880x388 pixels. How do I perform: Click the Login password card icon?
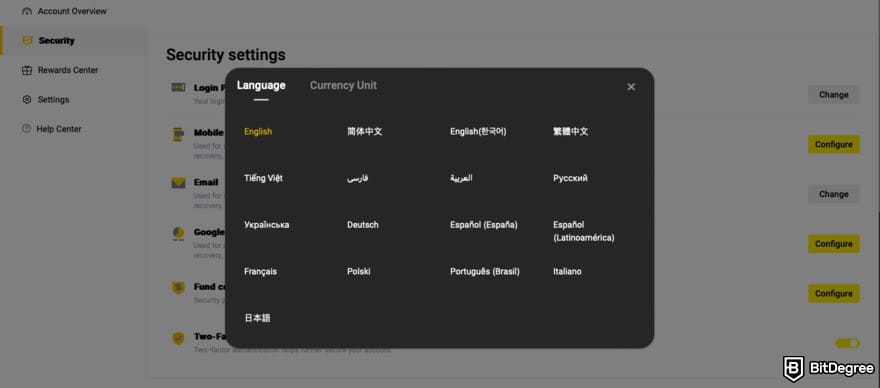tap(178, 87)
